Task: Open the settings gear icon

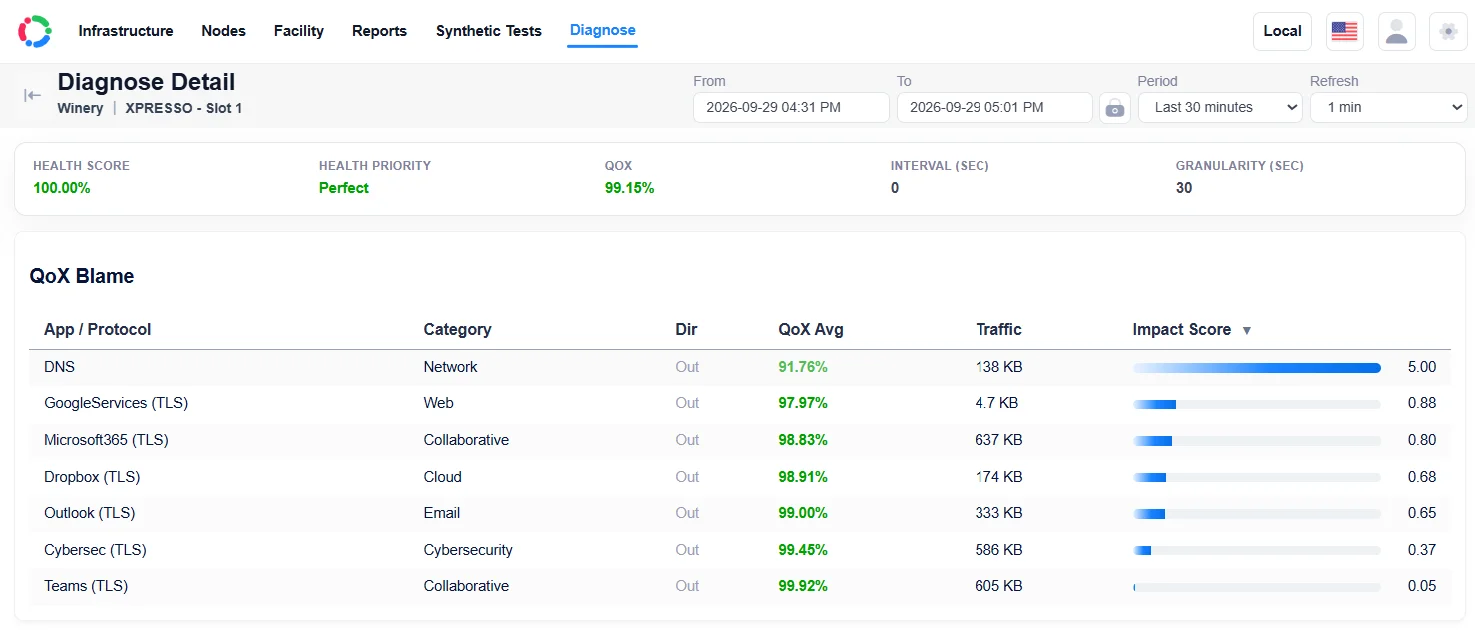Action: (x=1448, y=31)
